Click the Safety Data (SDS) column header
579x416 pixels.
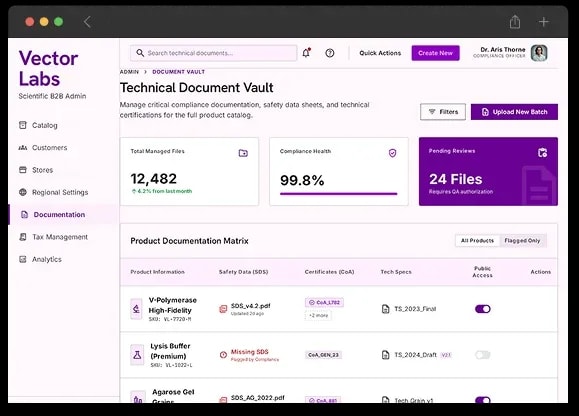(243, 272)
